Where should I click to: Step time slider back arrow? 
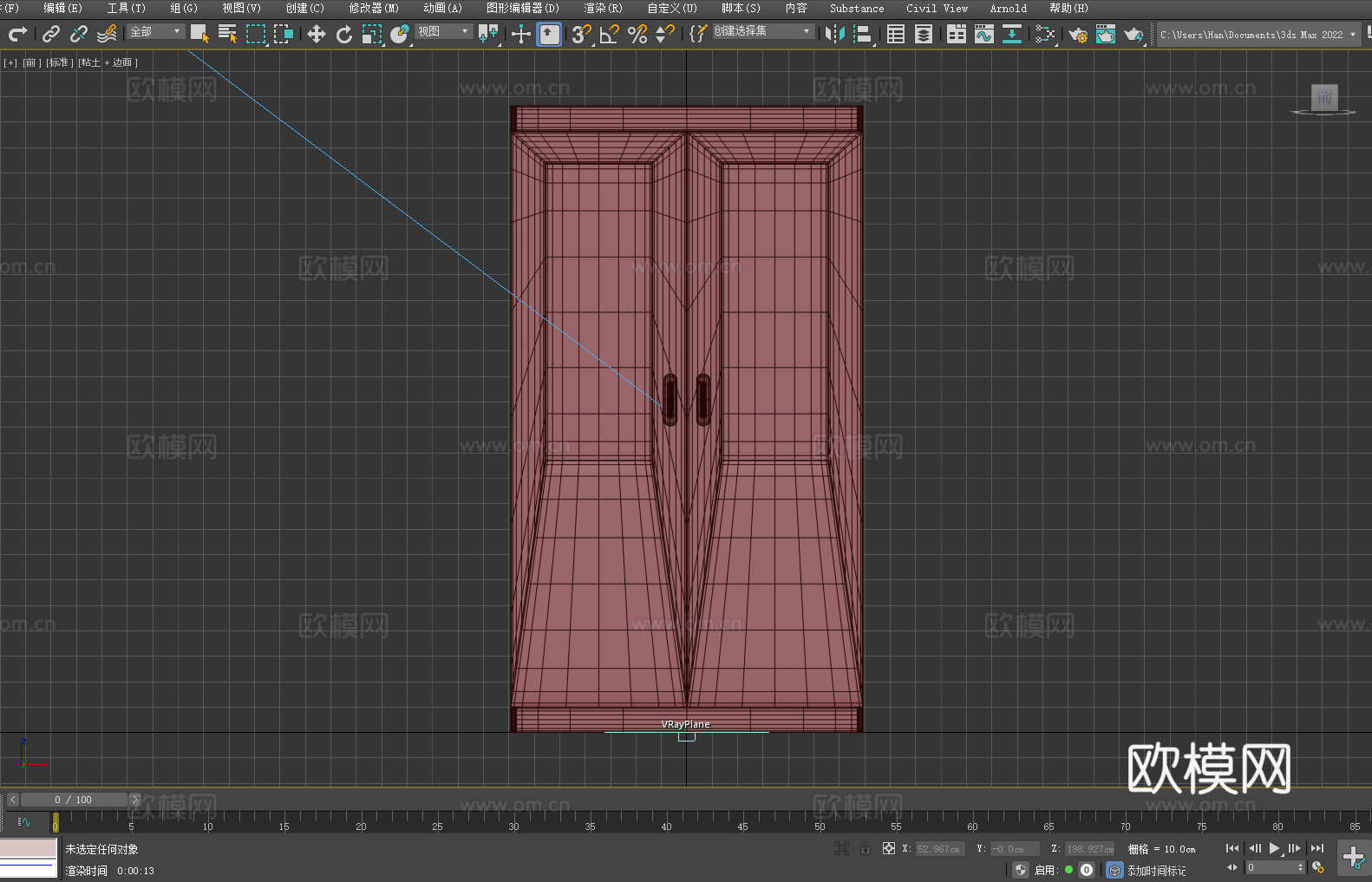pos(13,800)
